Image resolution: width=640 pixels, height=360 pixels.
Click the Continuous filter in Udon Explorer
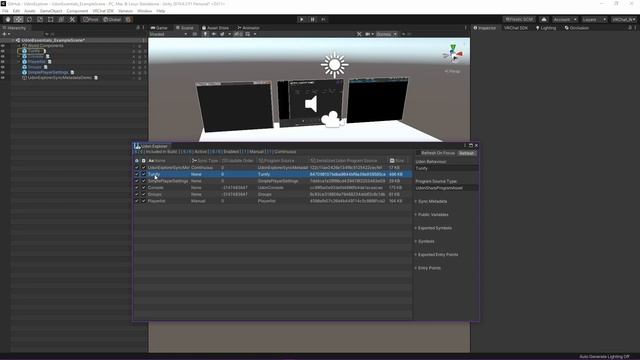point(285,152)
